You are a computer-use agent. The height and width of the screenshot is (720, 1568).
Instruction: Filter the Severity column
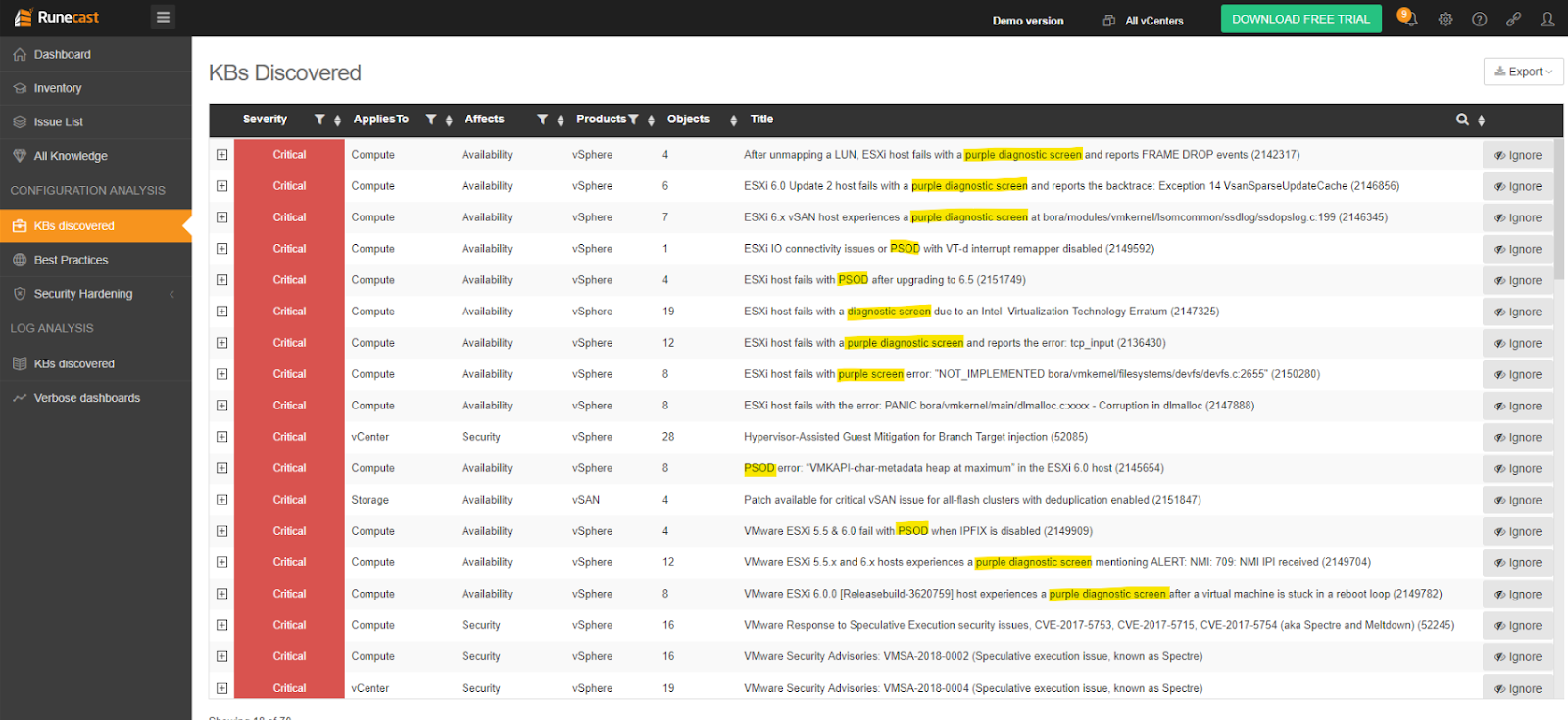[319, 120]
